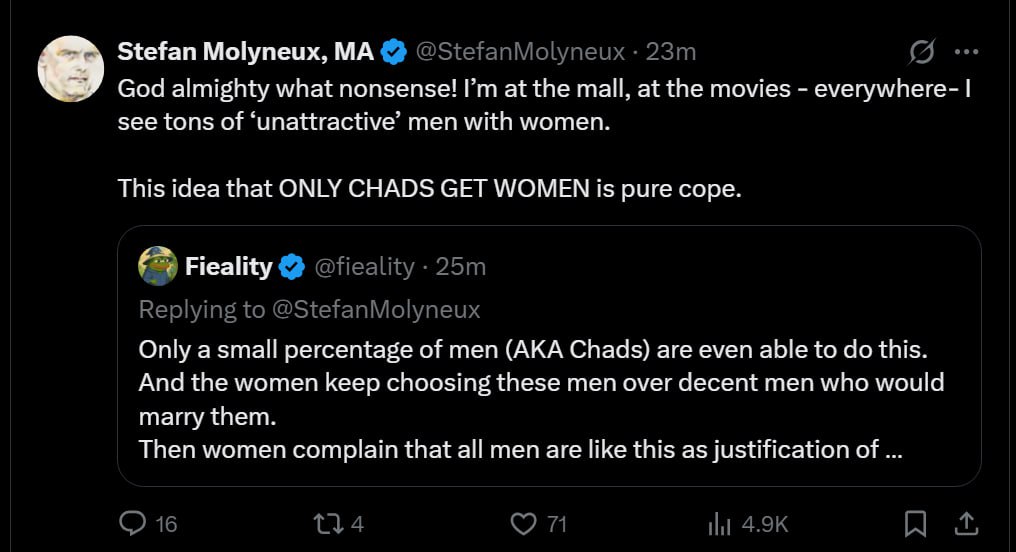Click Fieality's blue verified badge

292,266
